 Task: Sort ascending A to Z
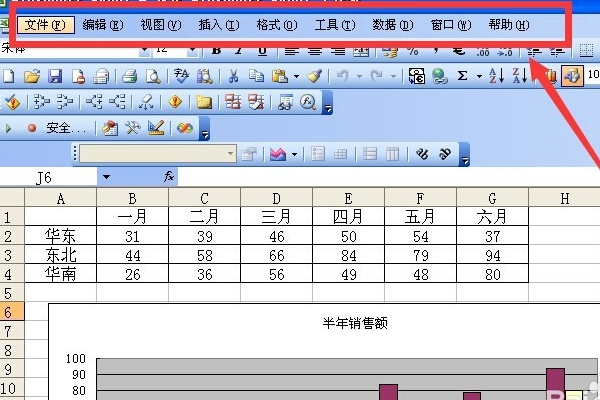coord(496,76)
